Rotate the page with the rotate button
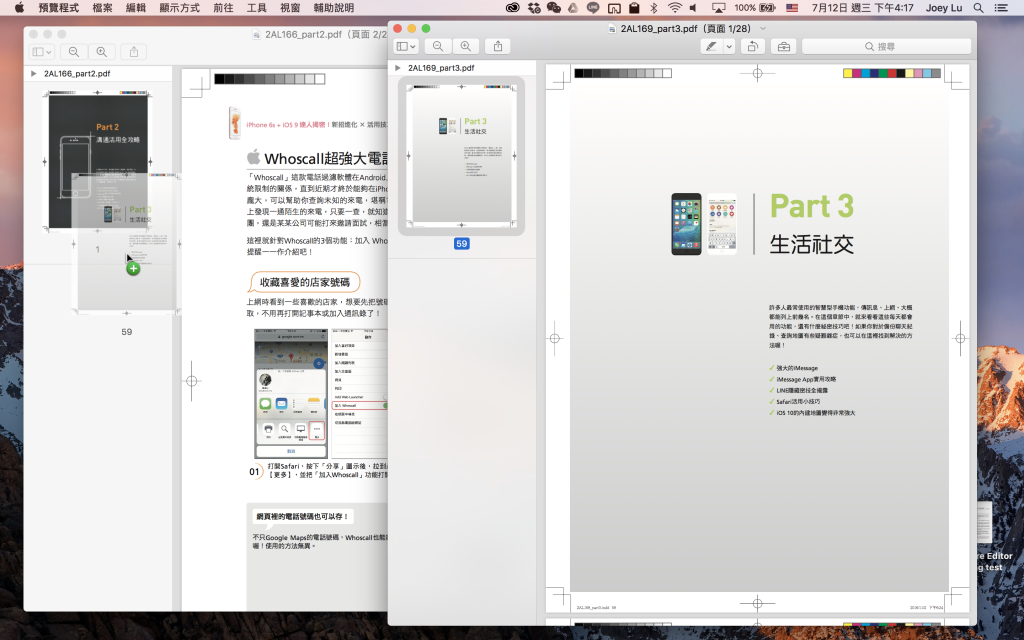This screenshot has width=1024, height=640. (752, 46)
